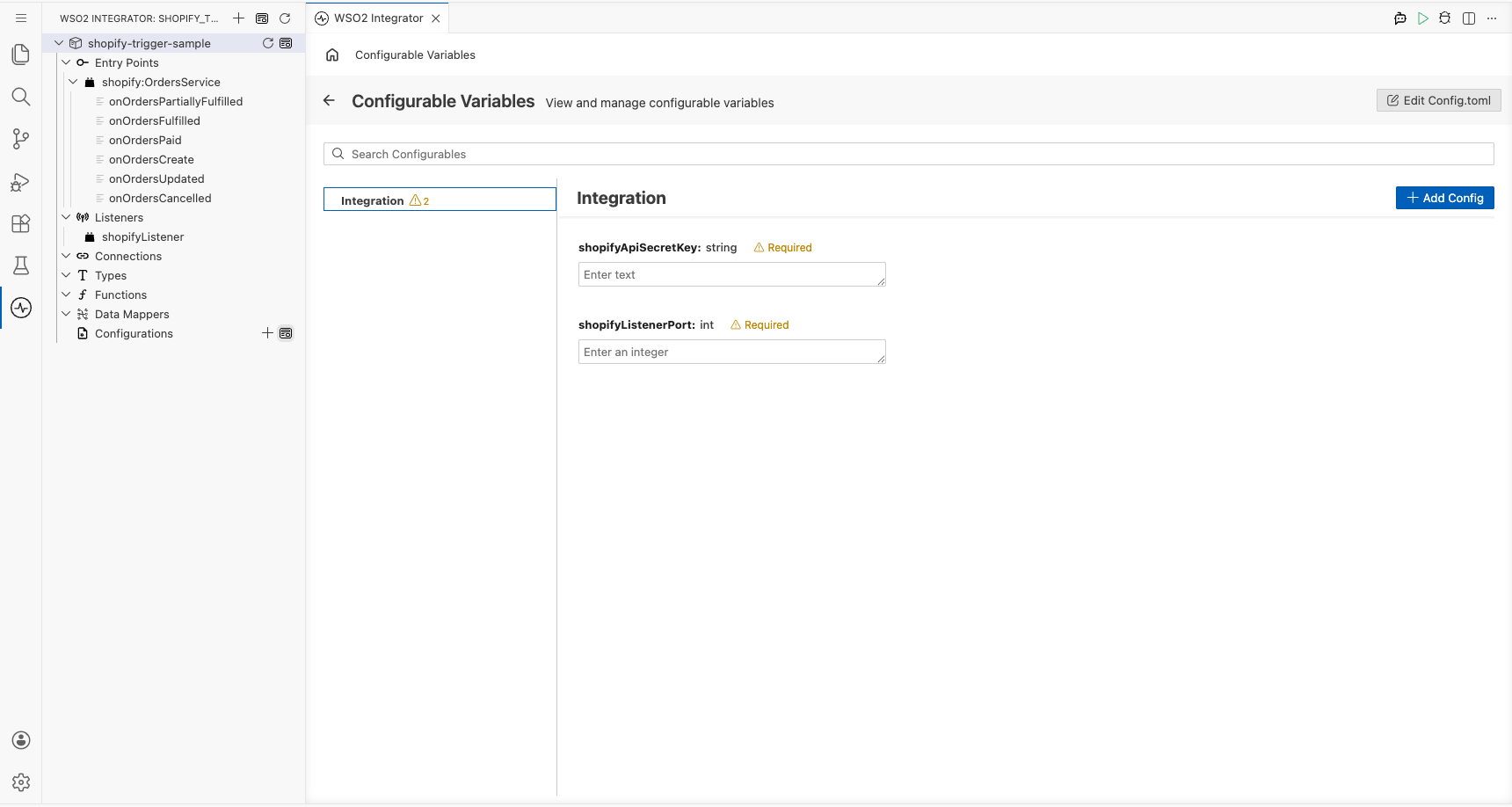Image resolution: width=1512 pixels, height=807 pixels.
Task: Focus the Search Configurables field
Action: coord(908,154)
